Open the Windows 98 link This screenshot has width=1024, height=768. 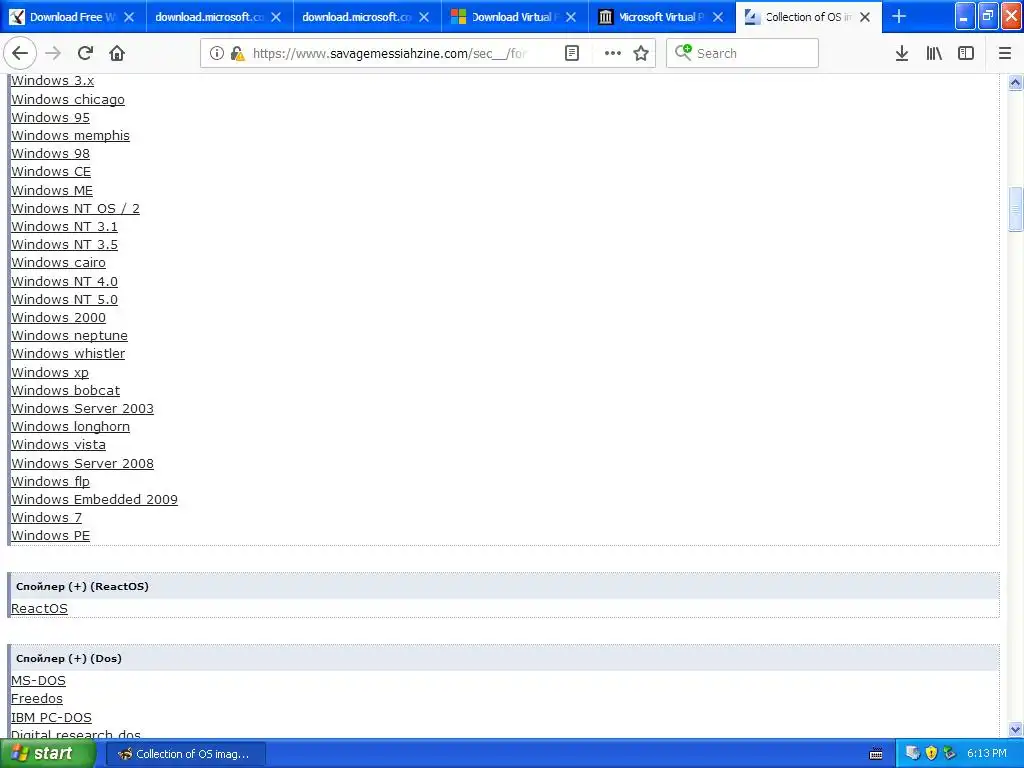(50, 153)
